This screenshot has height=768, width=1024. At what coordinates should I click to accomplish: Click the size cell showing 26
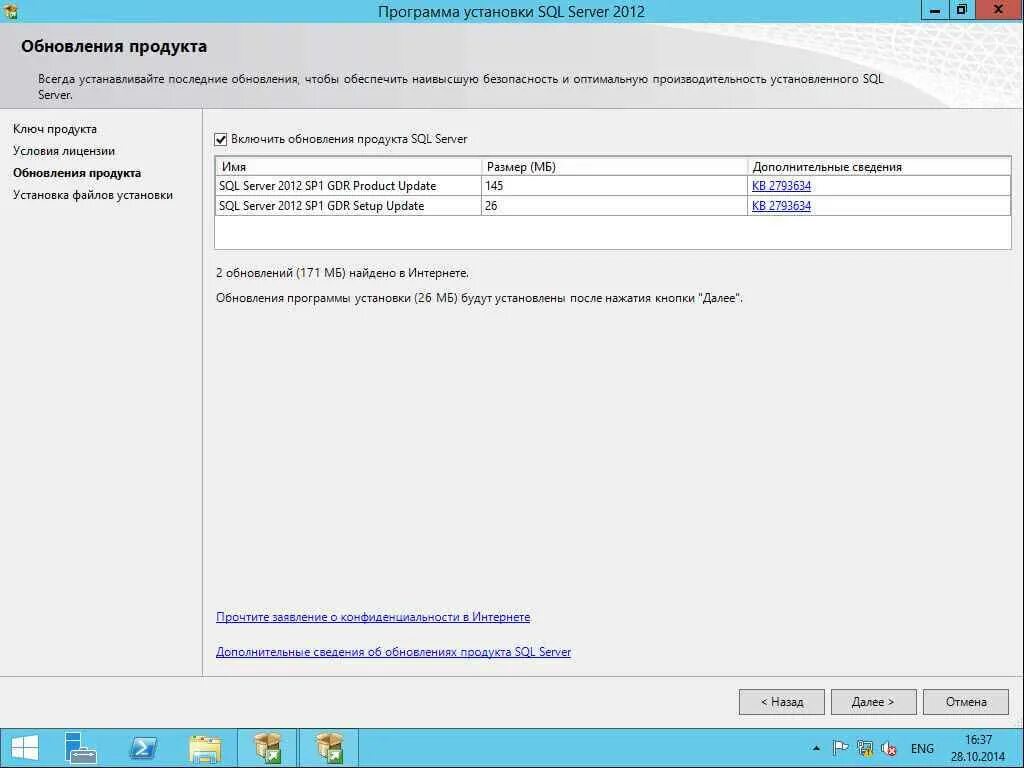point(614,206)
